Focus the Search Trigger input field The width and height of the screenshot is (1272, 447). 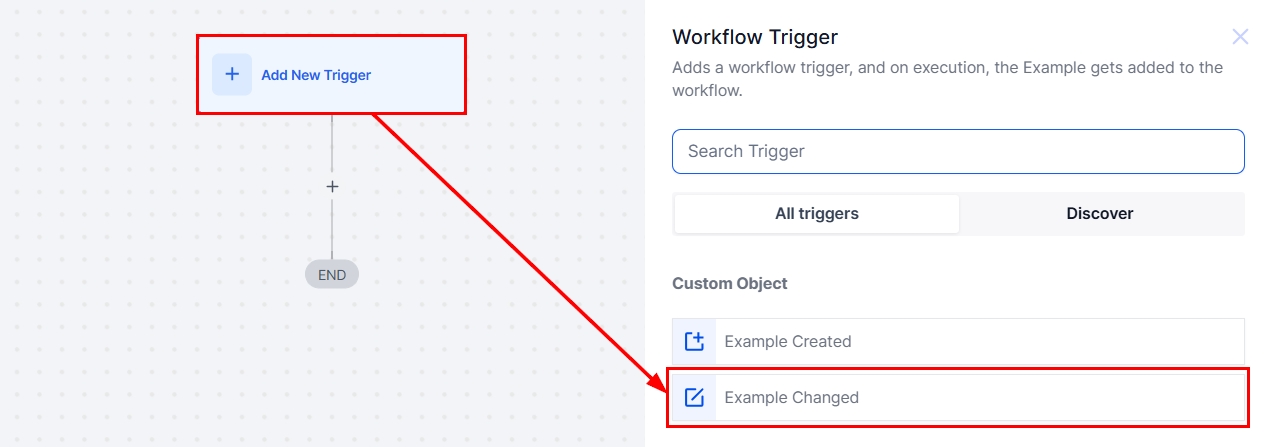point(958,151)
